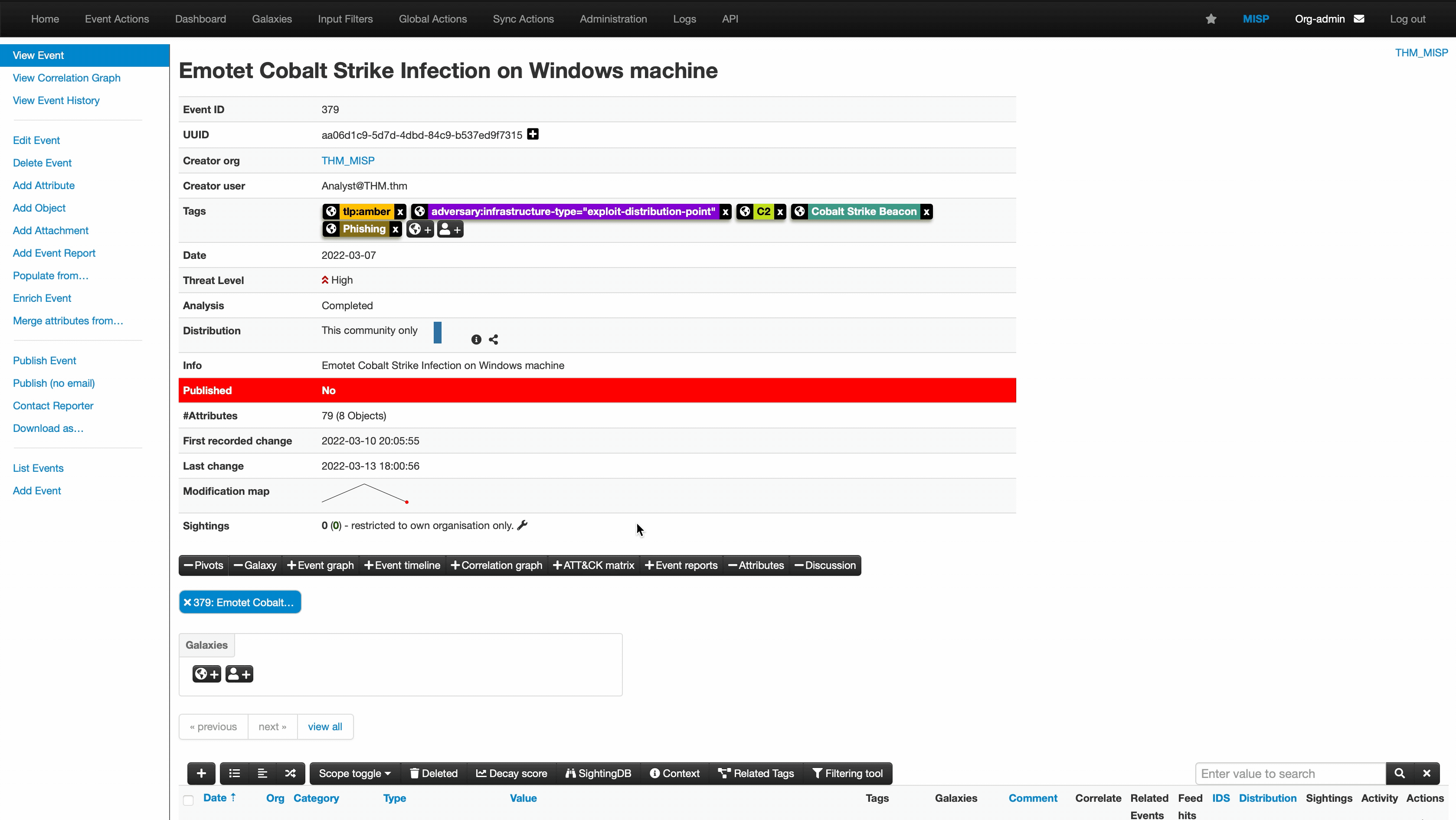Open Administration menu
The width and height of the screenshot is (1456, 820).
613,19
